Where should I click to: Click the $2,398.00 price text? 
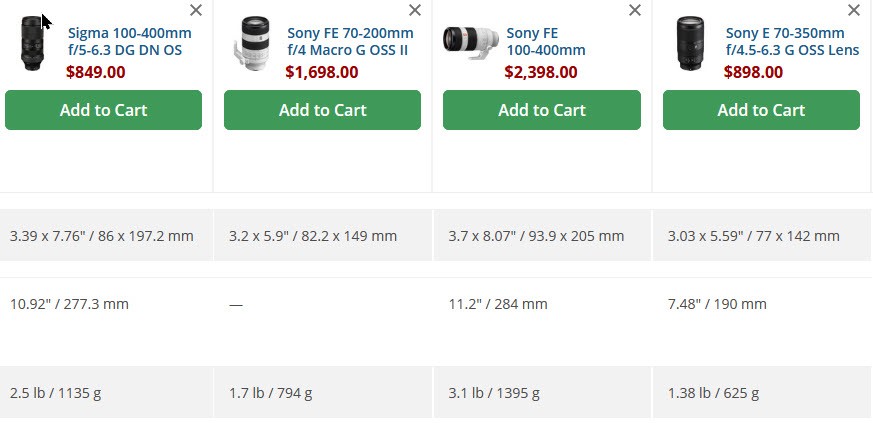tap(541, 72)
